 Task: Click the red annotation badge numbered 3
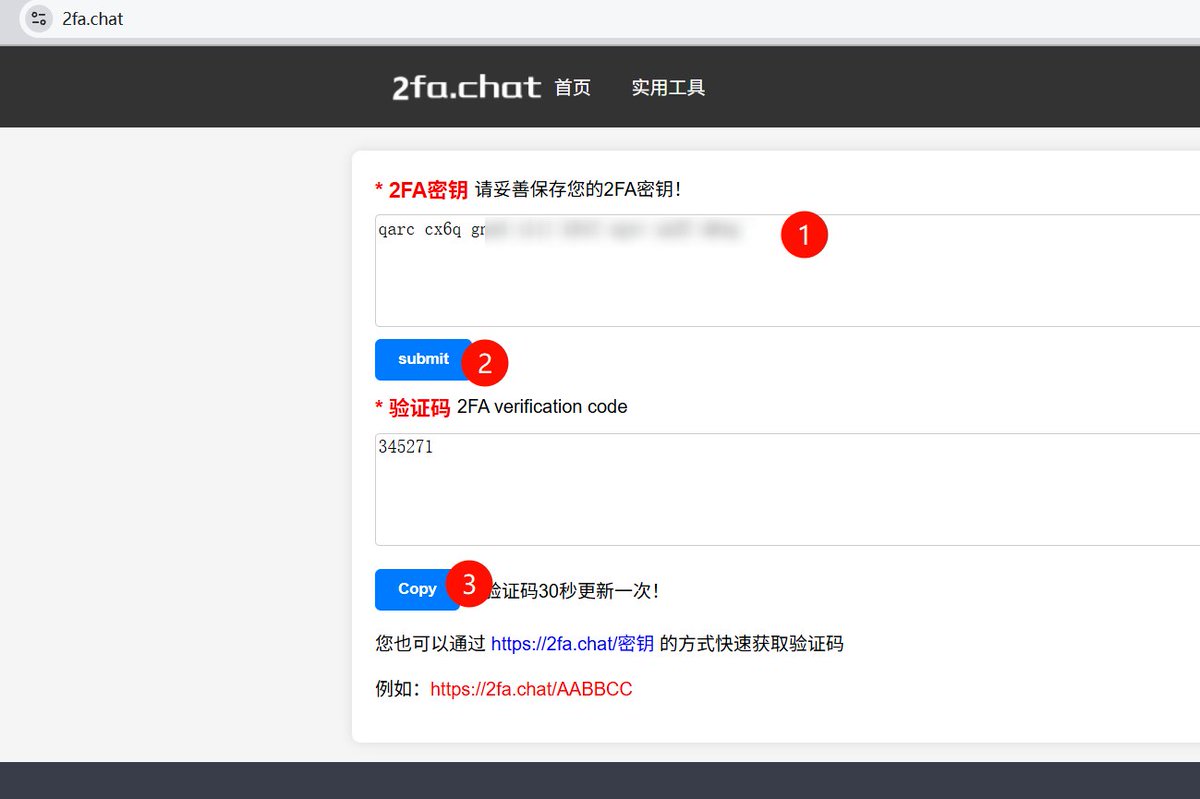point(469,585)
